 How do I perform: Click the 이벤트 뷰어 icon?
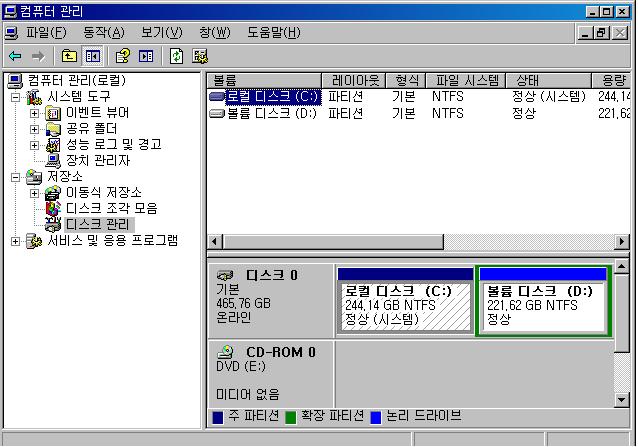[53, 113]
